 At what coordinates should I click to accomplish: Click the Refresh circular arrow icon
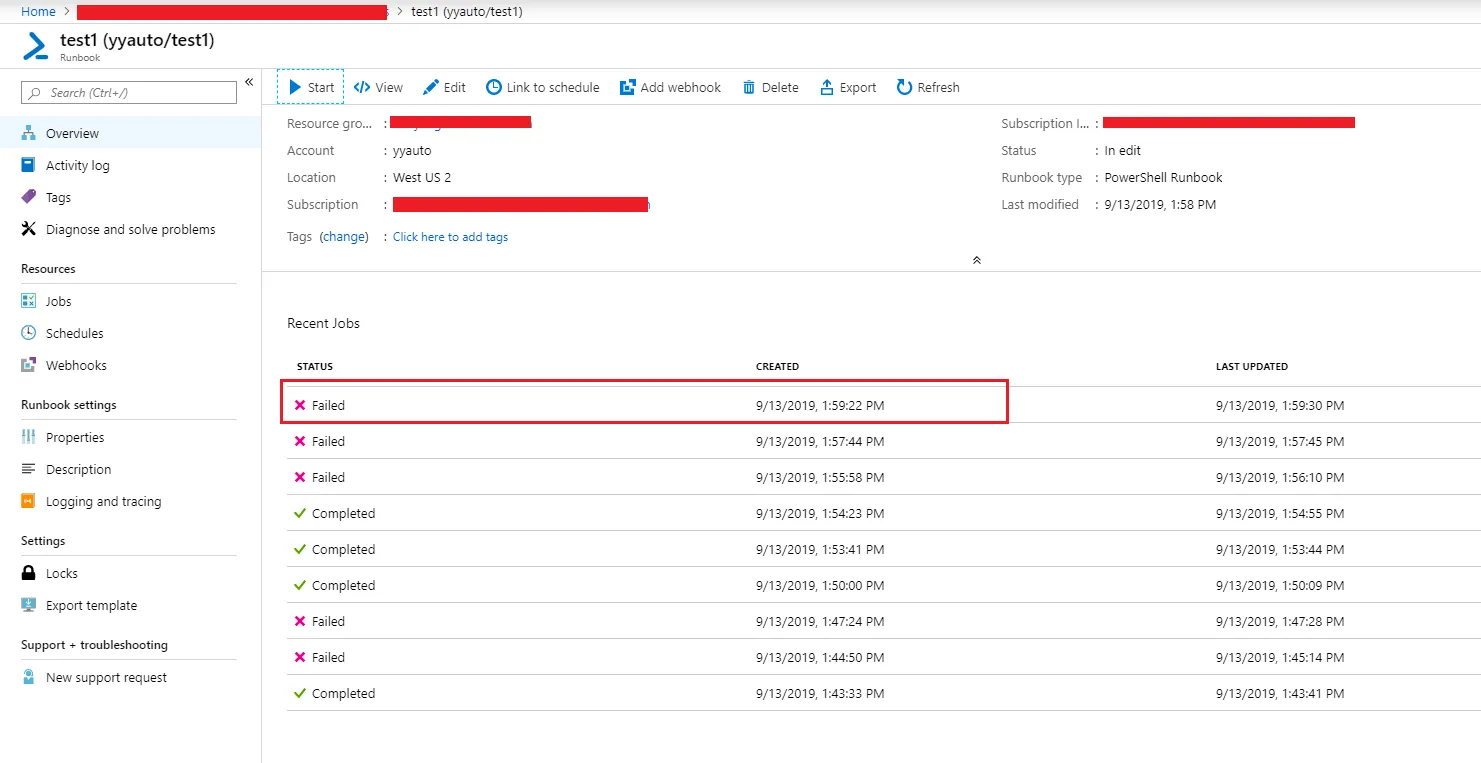coord(905,87)
